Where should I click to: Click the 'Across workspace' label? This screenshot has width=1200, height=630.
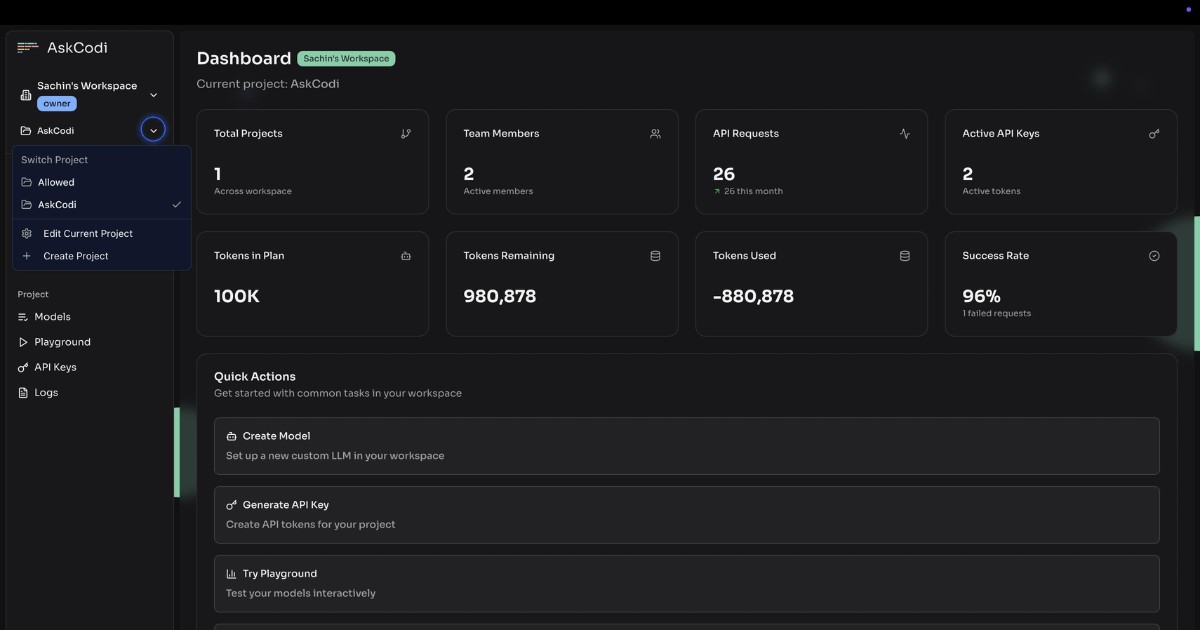pyautogui.click(x=253, y=191)
